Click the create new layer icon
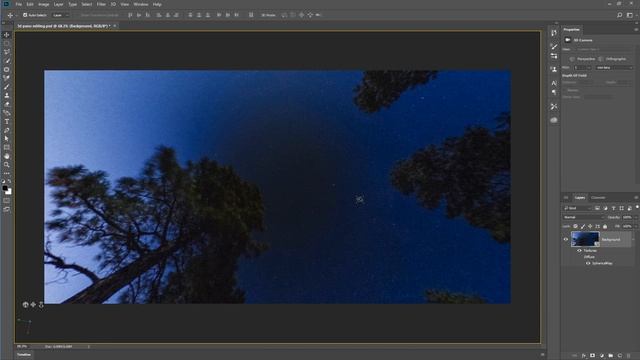This screenshot has height=360, width=640. 620,356
